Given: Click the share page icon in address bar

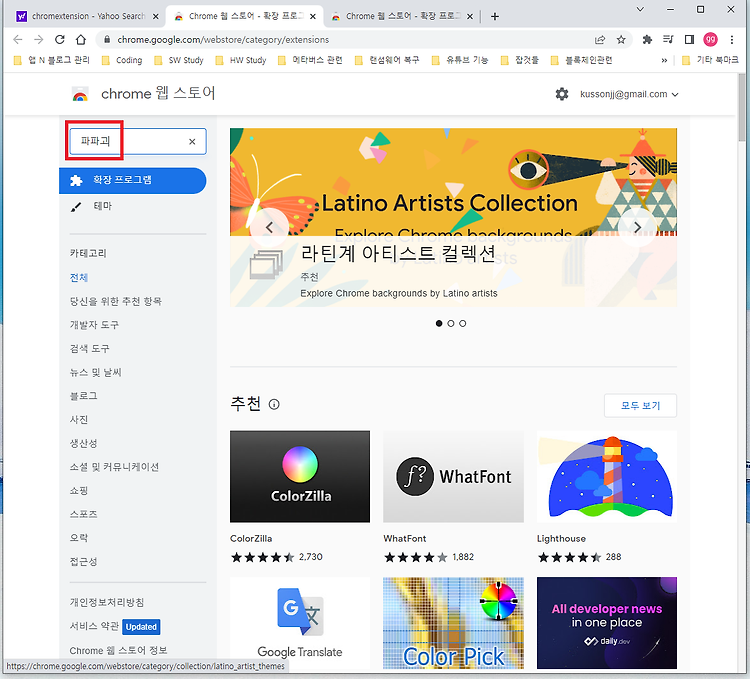Looking at the screenshot, I should point(600,40).
